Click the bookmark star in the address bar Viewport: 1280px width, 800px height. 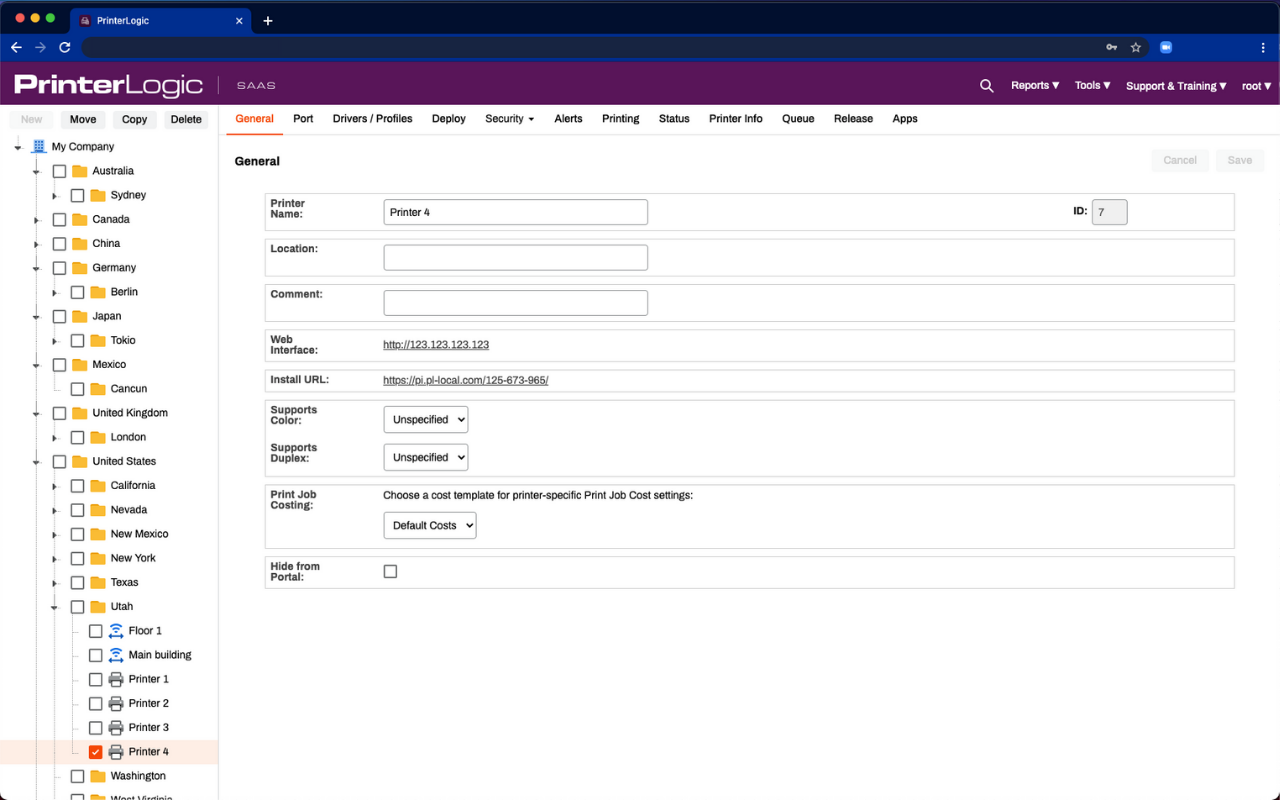(1135, 47)
